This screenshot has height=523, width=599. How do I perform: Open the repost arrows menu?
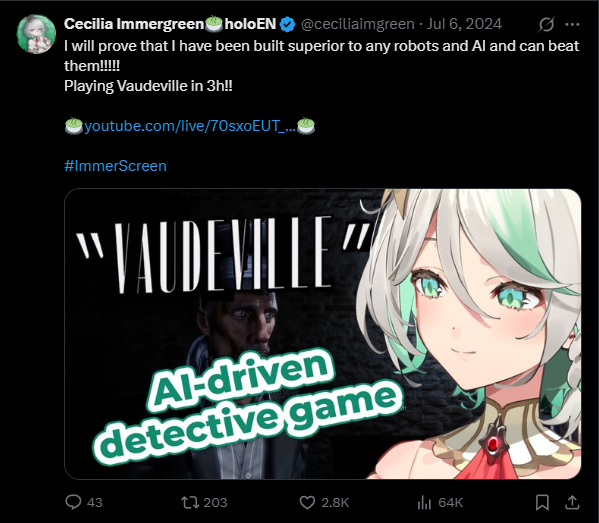tap(190, 502)
